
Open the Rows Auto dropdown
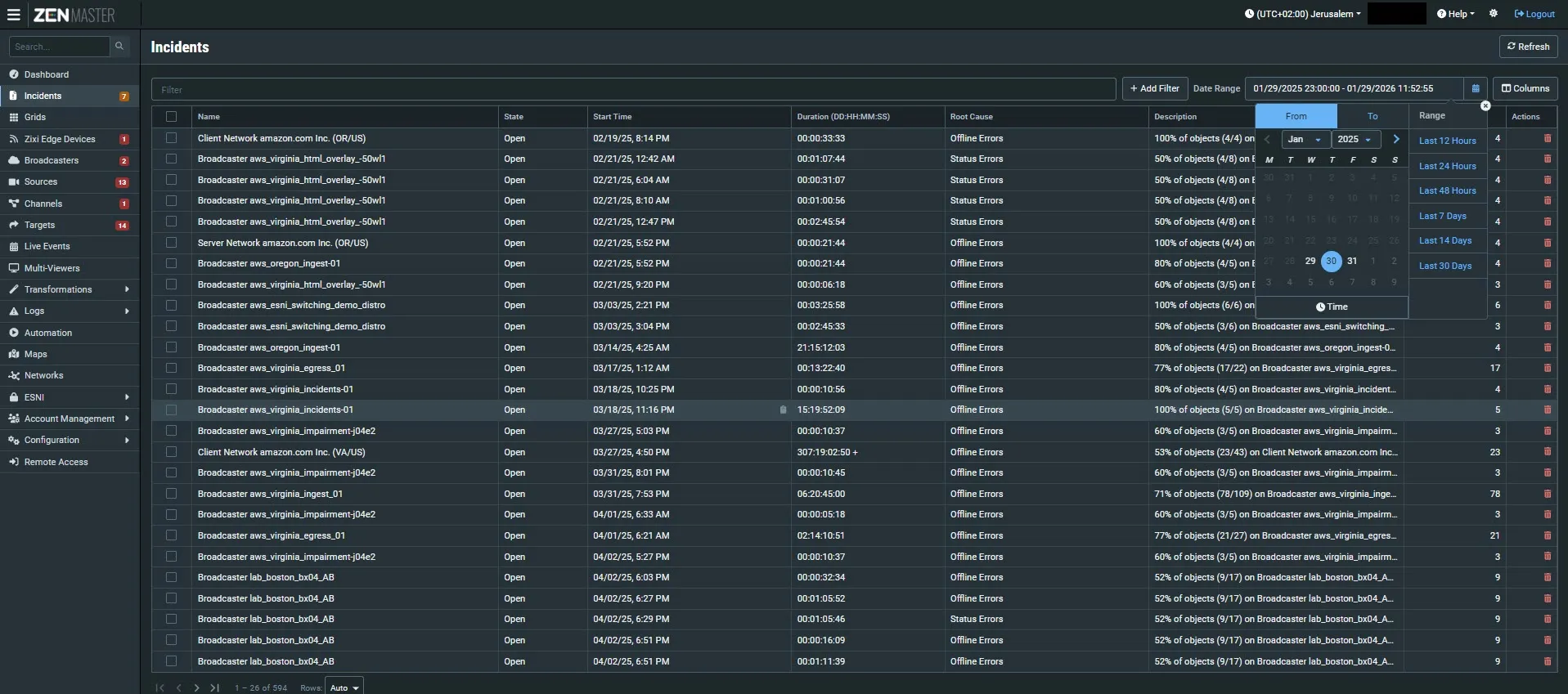click(x=344, y=687)
